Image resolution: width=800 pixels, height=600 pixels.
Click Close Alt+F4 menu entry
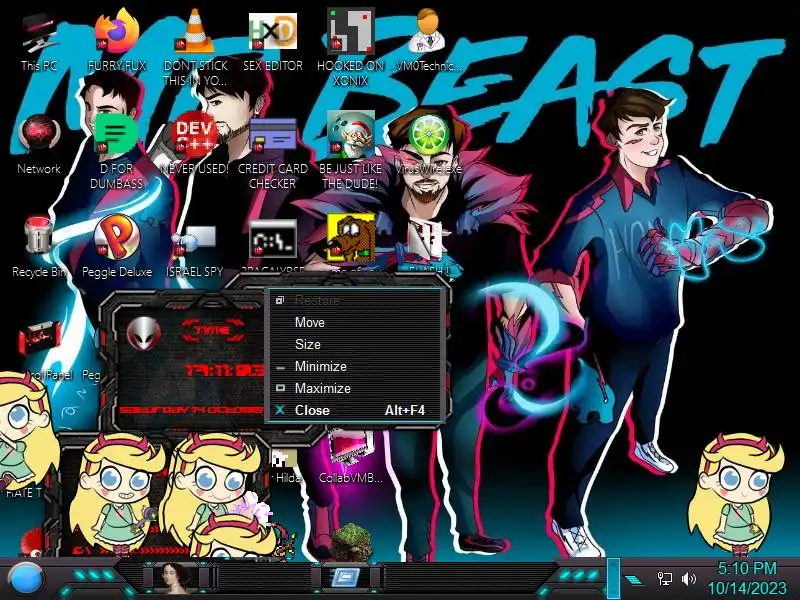(x=355, y=410)
